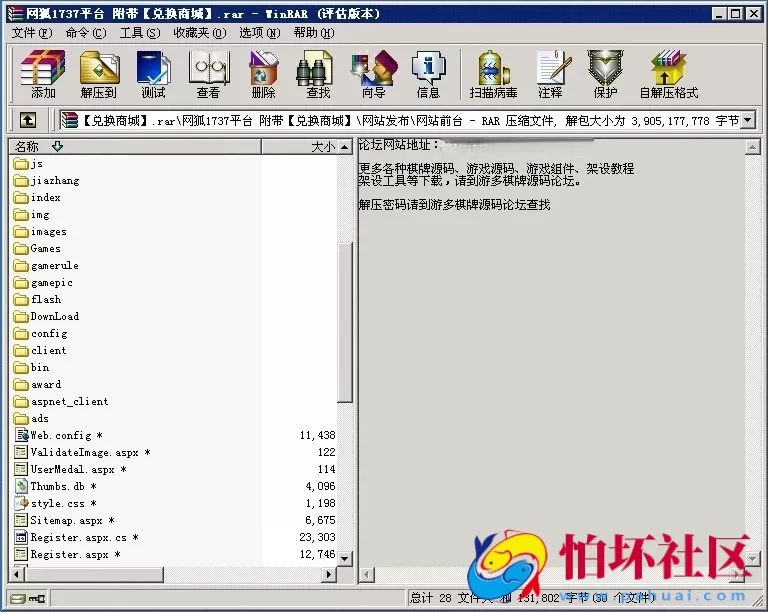Click the style.css file icon
The width and height of the screenshot is (768, 612).
point(22,503)
